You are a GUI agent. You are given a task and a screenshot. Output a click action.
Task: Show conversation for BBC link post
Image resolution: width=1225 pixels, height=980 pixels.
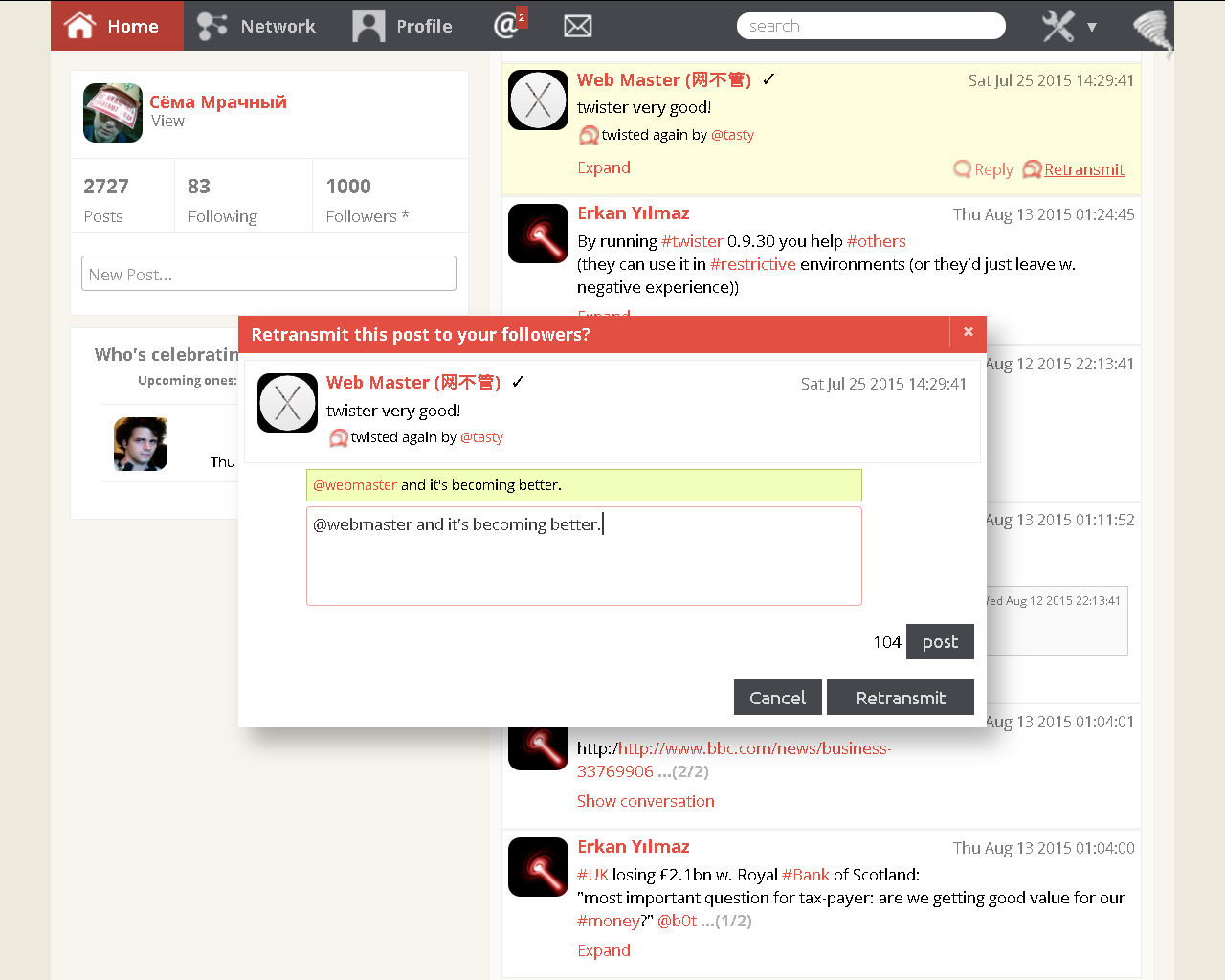[x=645, y=801]
